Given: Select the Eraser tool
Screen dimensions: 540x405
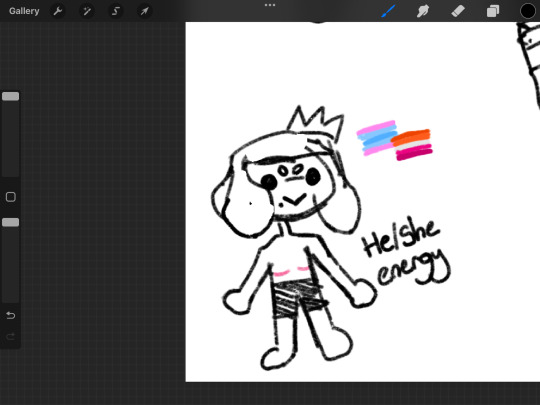Looking at the screenshot, I should (458, 11).
